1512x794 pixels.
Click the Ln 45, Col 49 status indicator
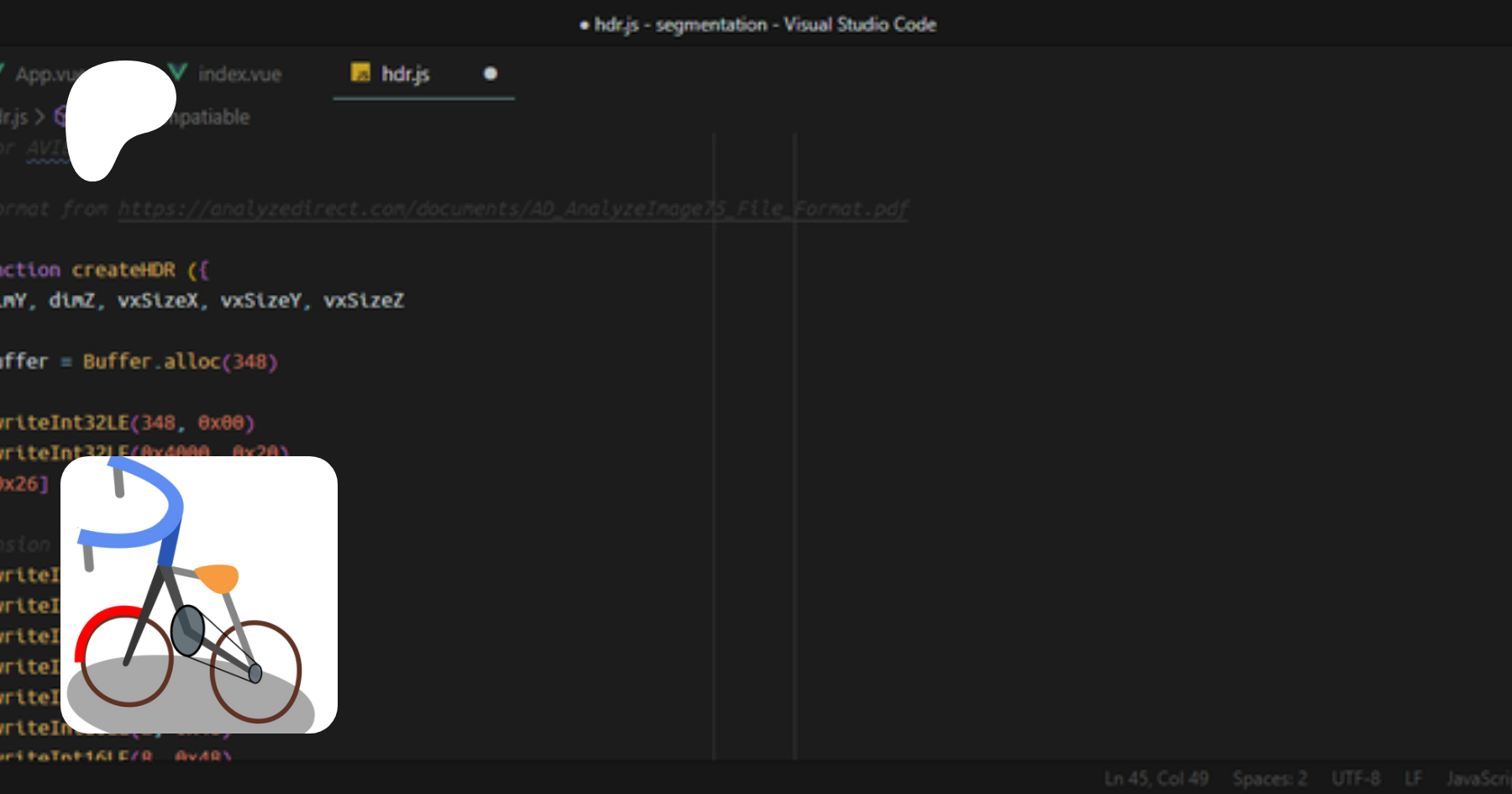coord(1156,779)
